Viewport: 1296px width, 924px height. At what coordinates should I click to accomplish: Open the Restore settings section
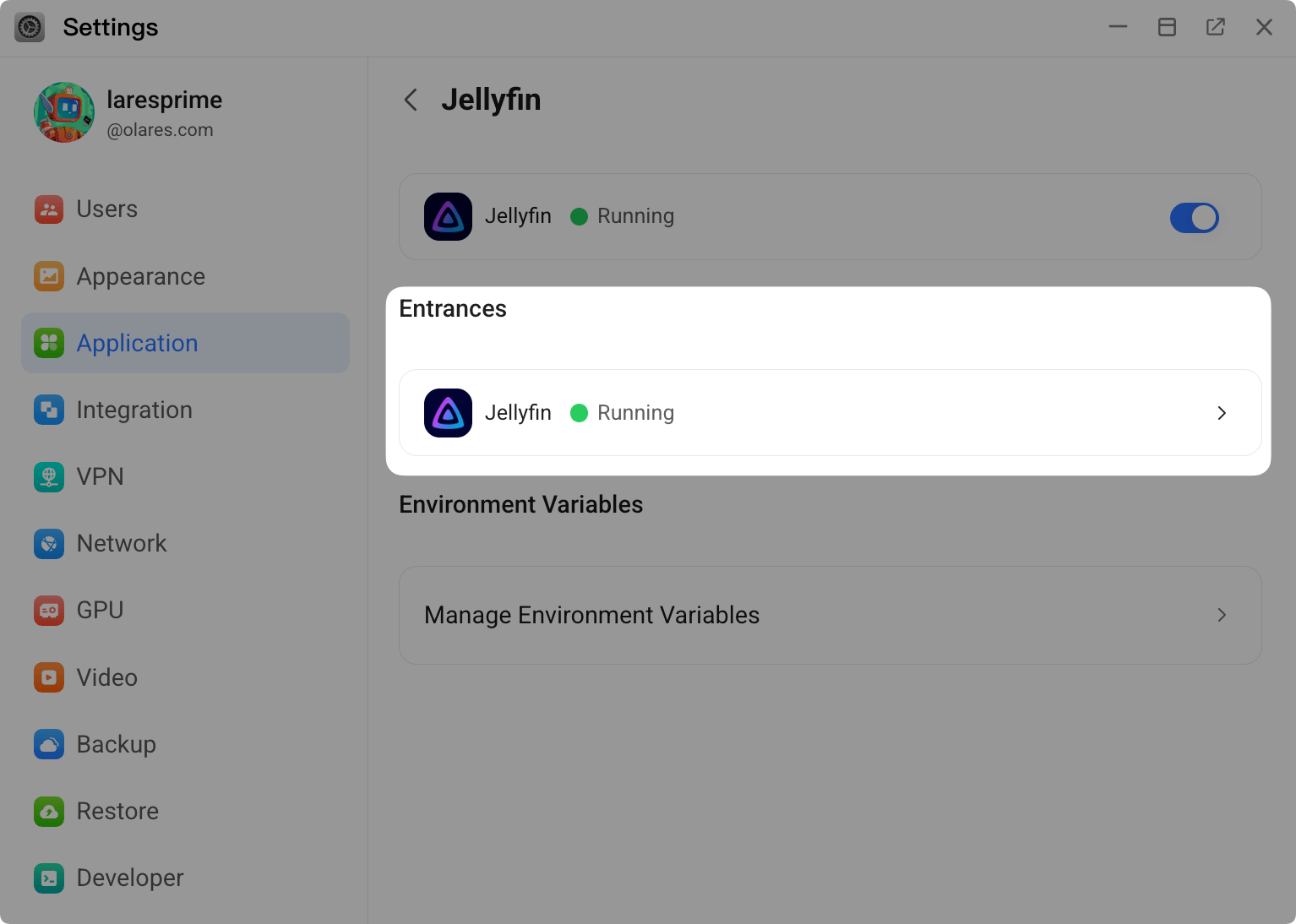[x=117, y=811]
